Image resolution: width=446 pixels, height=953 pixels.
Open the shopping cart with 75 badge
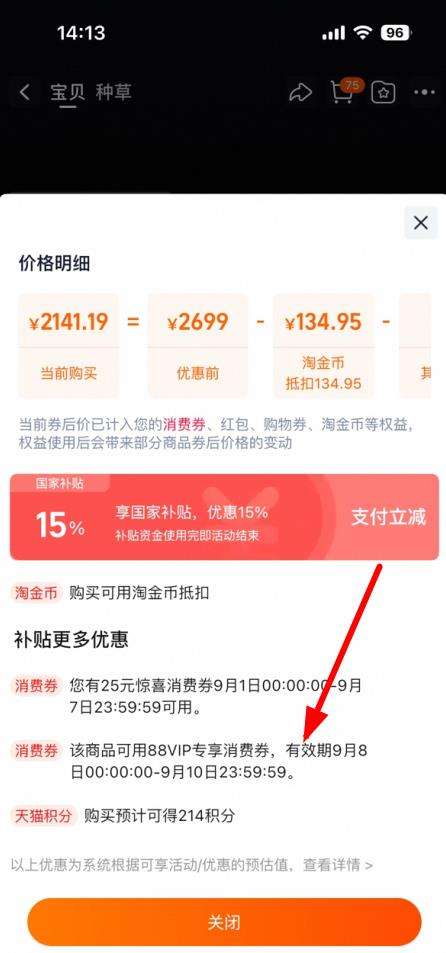(345, 91)
